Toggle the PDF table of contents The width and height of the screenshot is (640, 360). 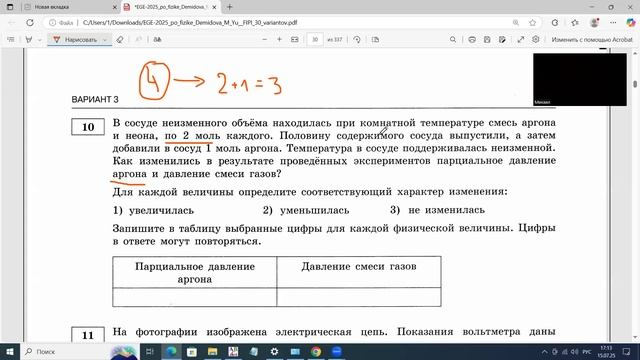11,40
